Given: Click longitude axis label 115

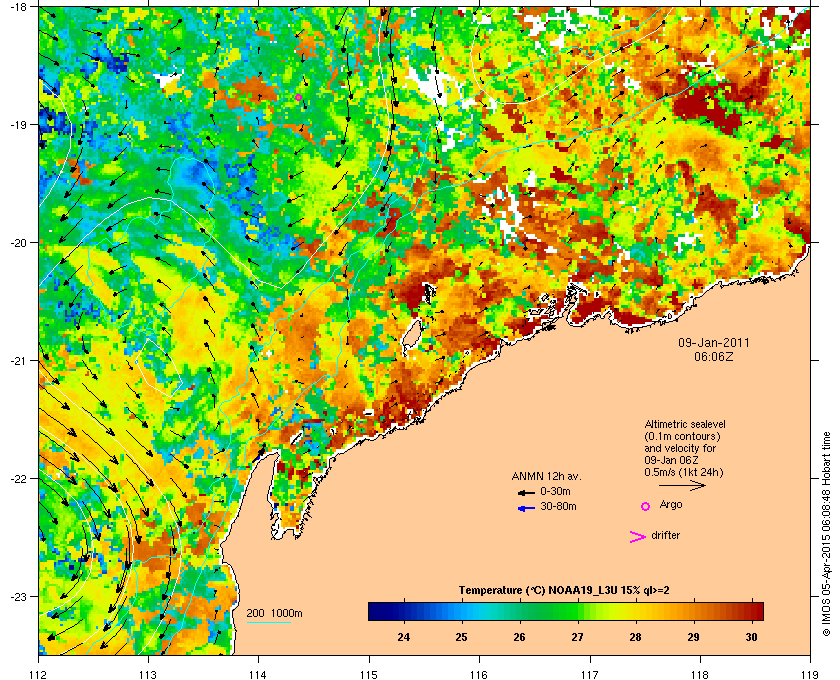Looking at the screenshot, I should click(369, 674).
